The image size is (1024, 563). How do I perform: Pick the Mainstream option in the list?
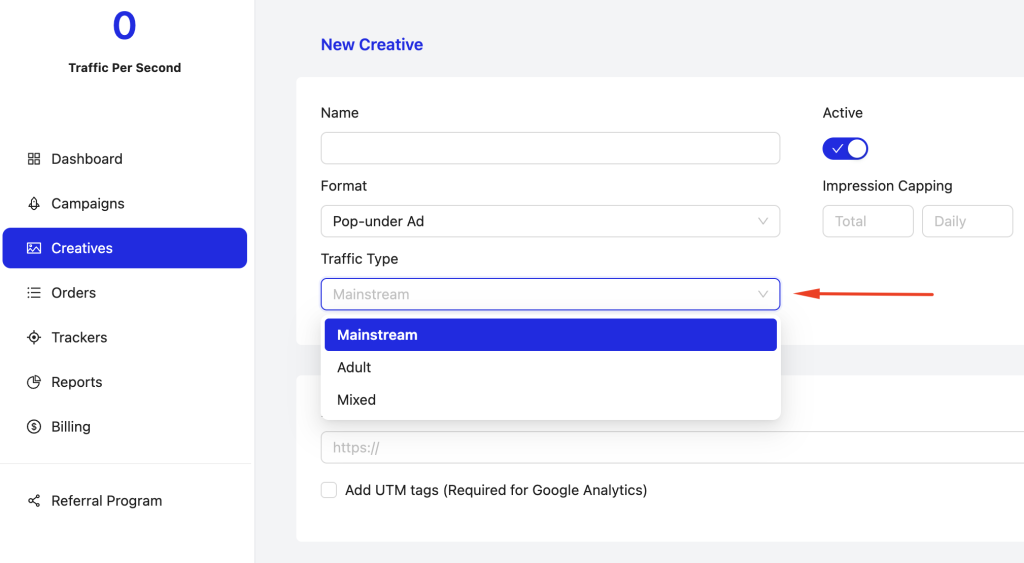click(377, 335)
